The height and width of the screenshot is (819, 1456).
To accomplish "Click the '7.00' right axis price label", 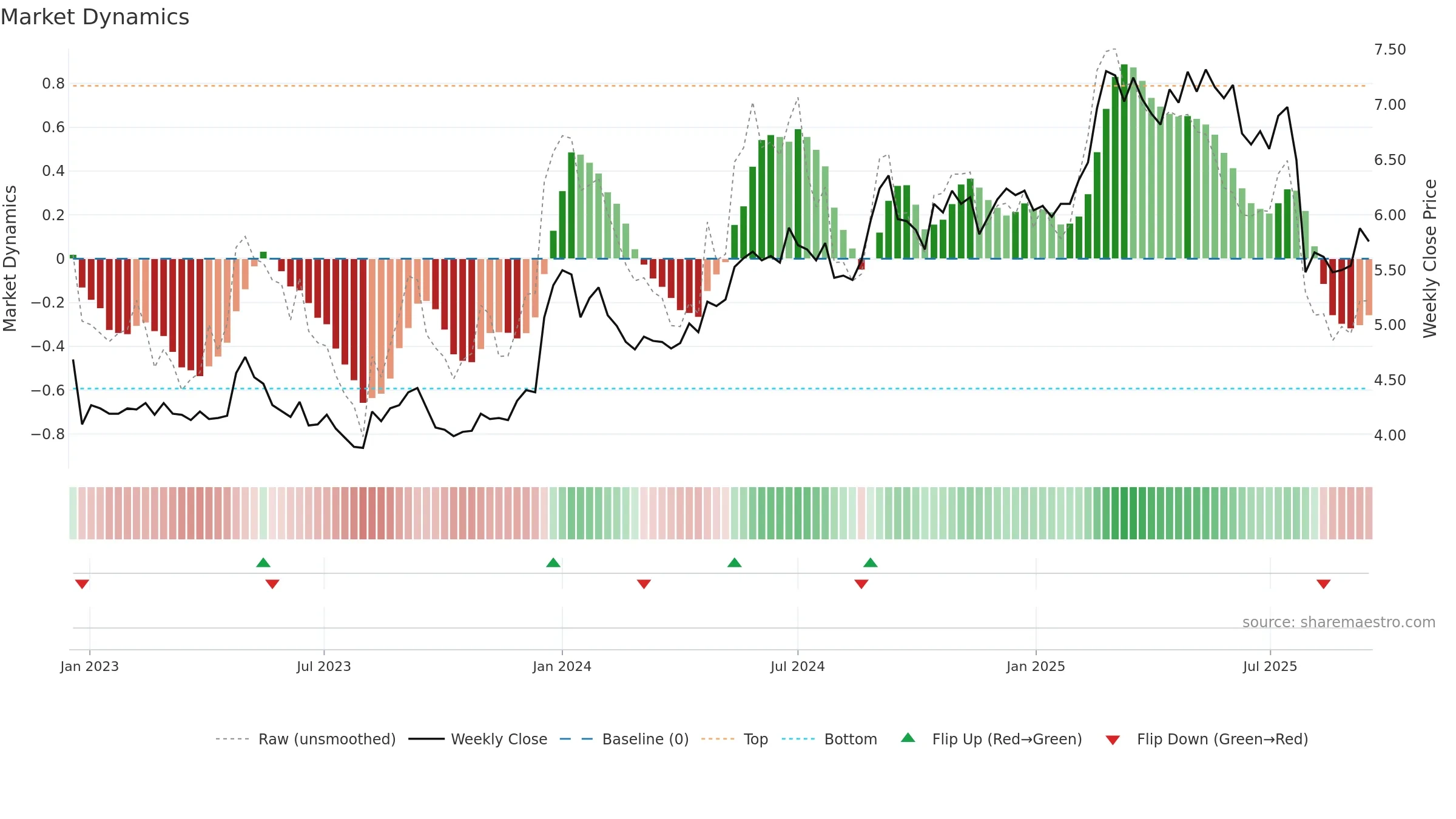I will coord(1390,105).
